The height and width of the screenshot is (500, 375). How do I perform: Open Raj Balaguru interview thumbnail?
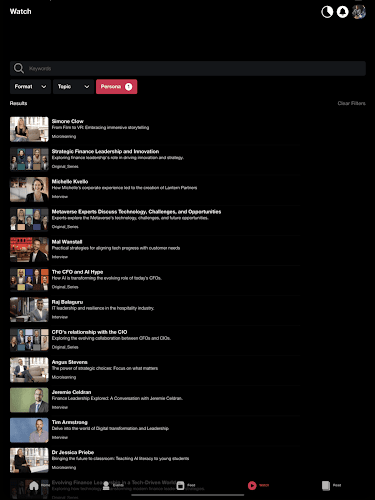point(29,310)
